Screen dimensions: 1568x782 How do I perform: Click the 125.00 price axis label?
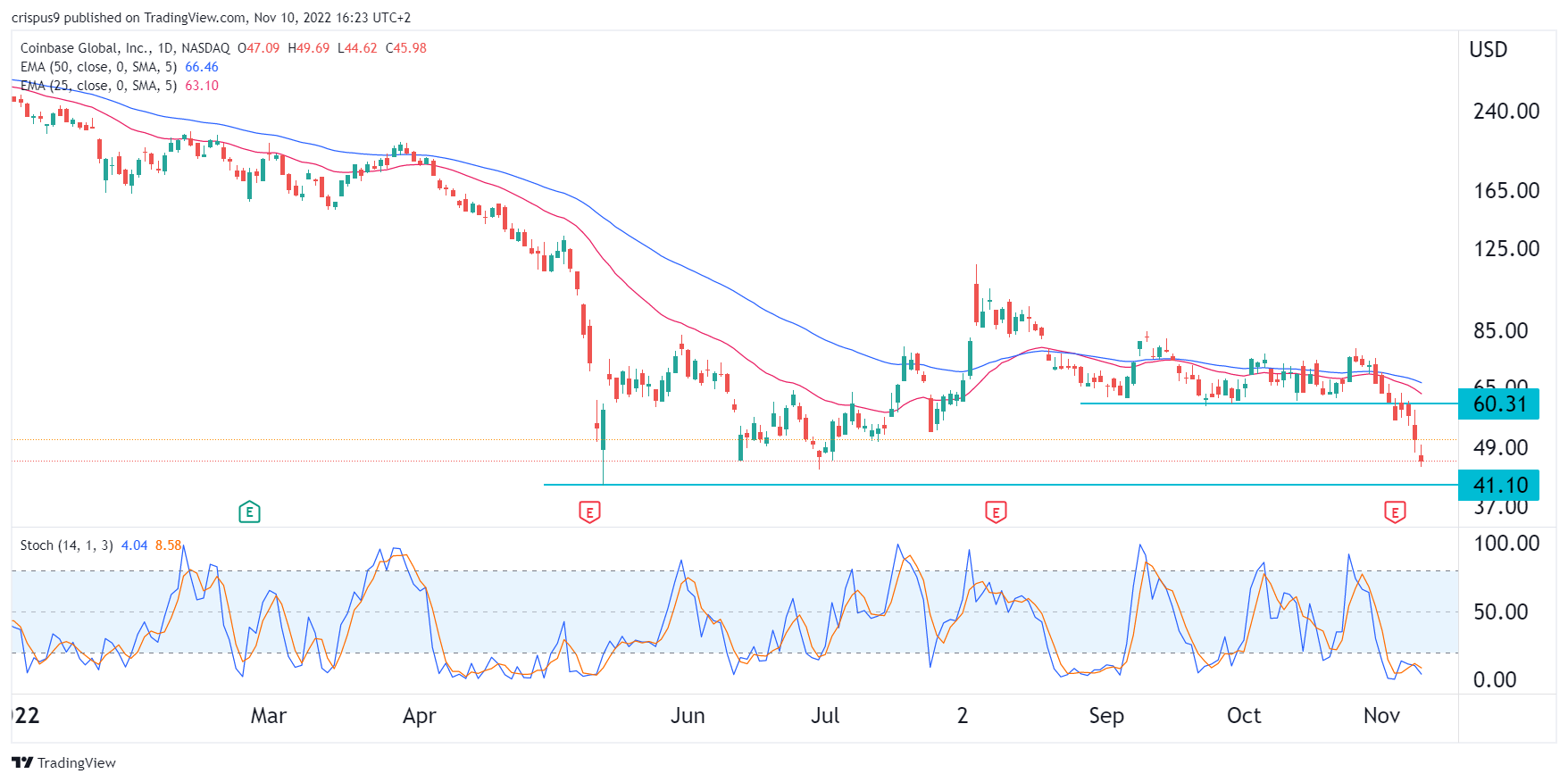point(1506,248)
